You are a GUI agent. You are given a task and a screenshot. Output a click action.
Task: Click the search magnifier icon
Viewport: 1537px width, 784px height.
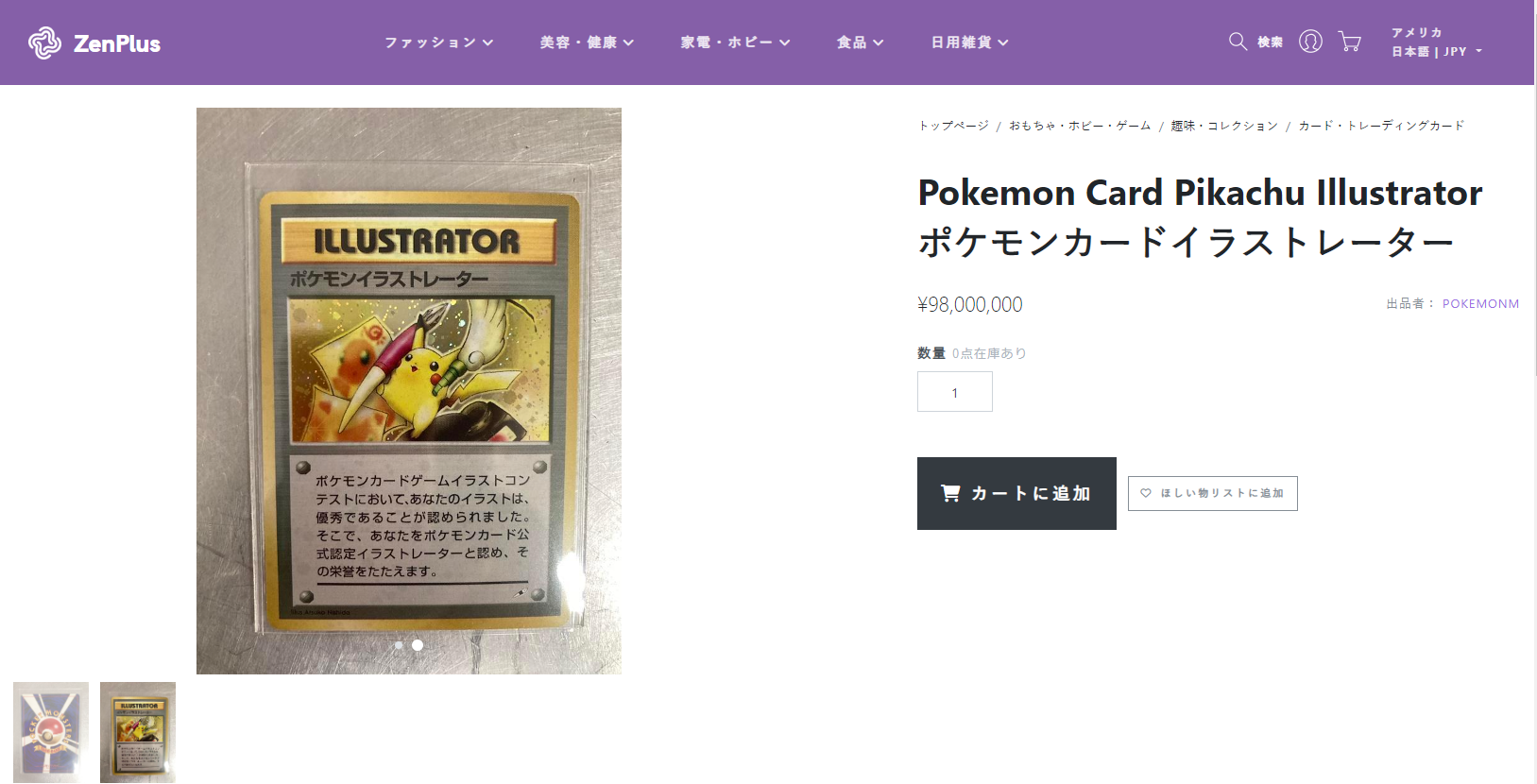pyautogui.click(x=1238, y=42)
